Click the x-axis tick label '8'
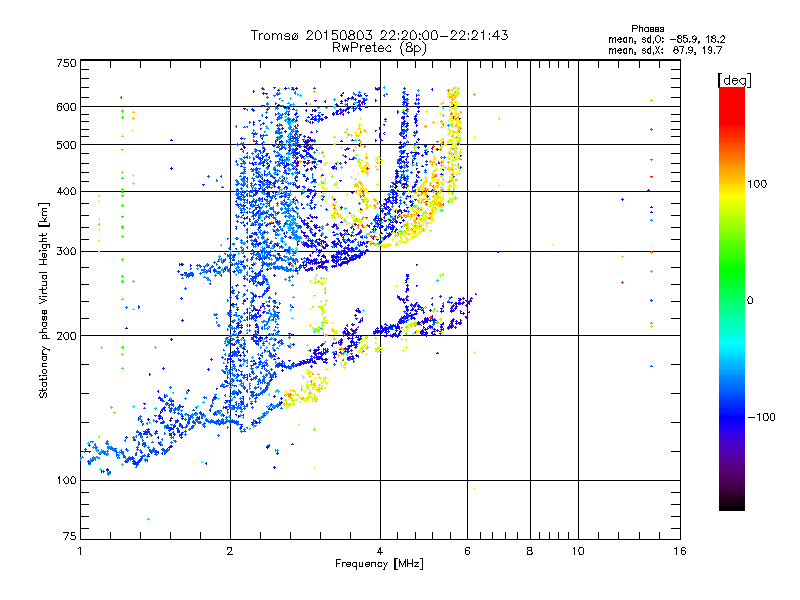 tap(530, 551)
